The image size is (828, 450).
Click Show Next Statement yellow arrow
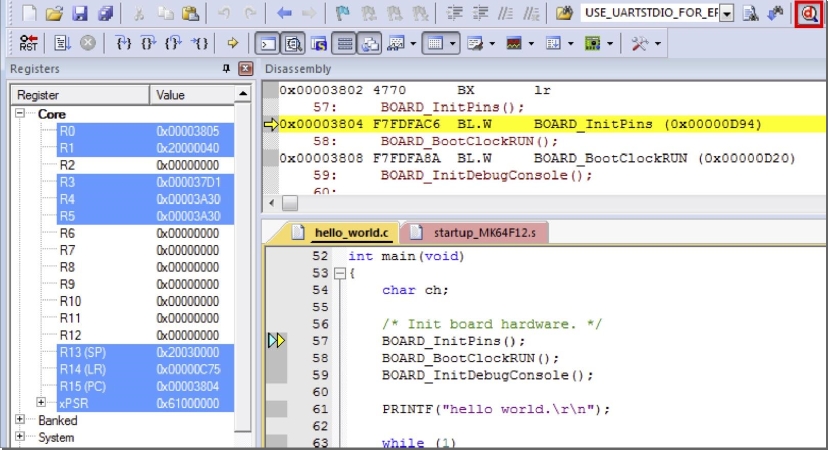point(233,44)
